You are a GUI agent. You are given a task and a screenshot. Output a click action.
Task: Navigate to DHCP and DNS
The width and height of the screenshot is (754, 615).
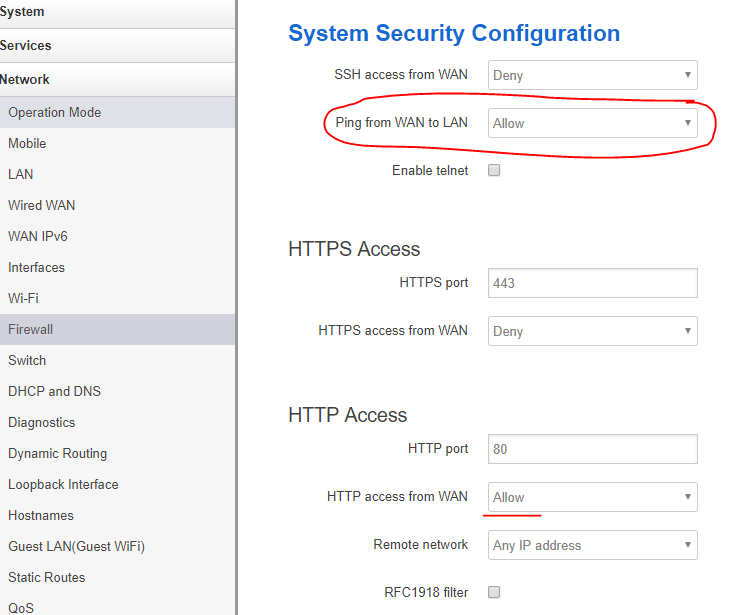click(55, 392)
